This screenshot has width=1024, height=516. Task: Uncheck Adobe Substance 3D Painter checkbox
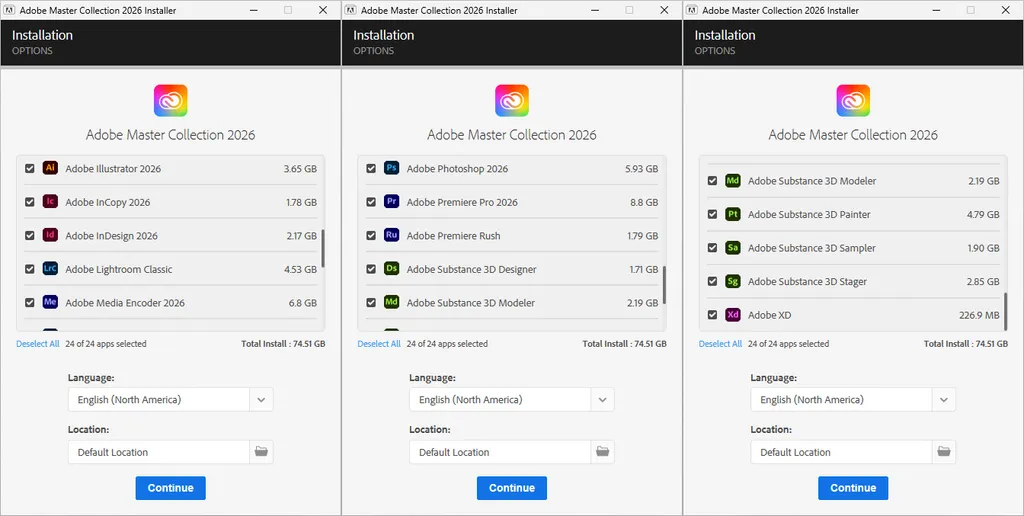(712, 214)
